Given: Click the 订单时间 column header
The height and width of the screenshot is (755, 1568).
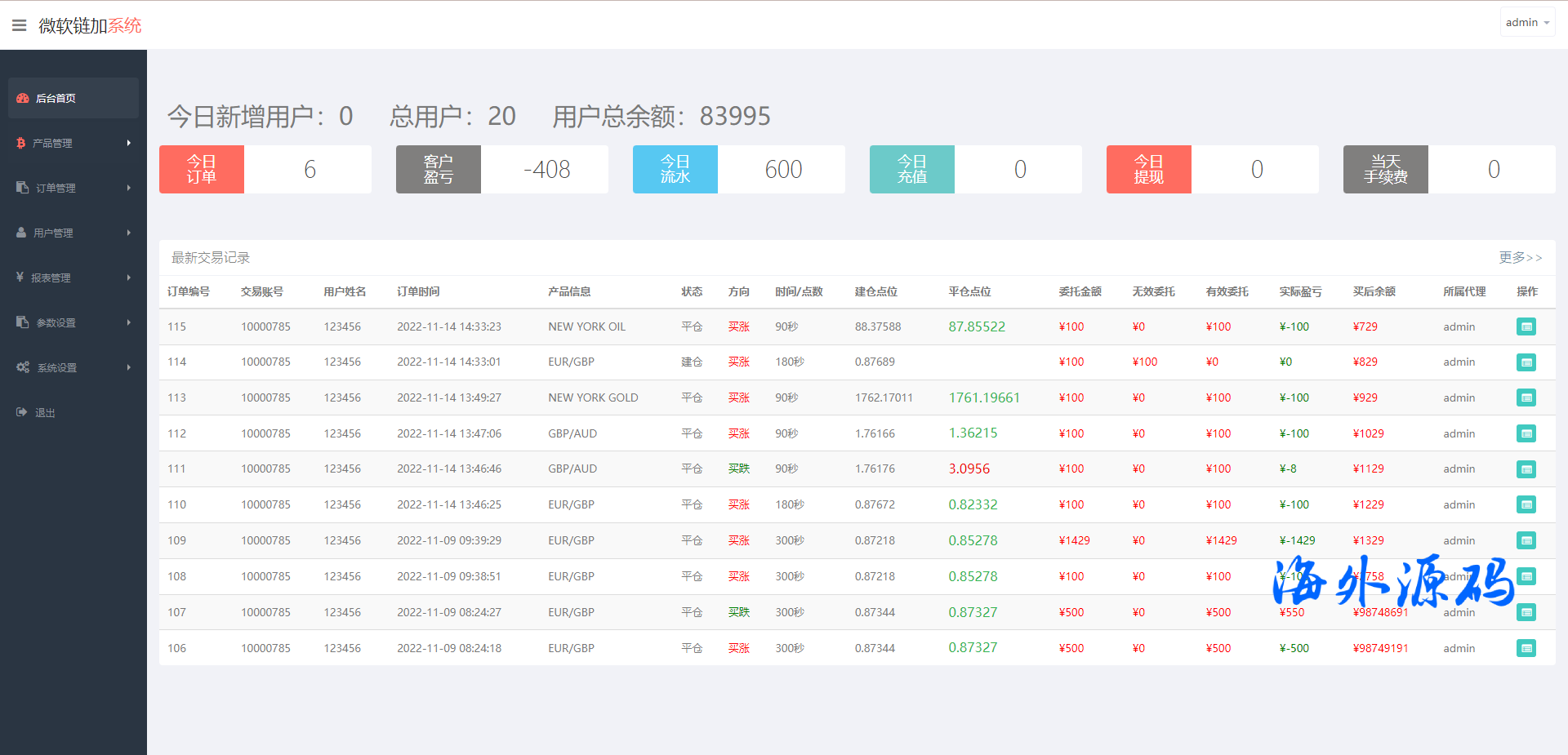Looking at the screenshot, I should click(x=418, y=292).
